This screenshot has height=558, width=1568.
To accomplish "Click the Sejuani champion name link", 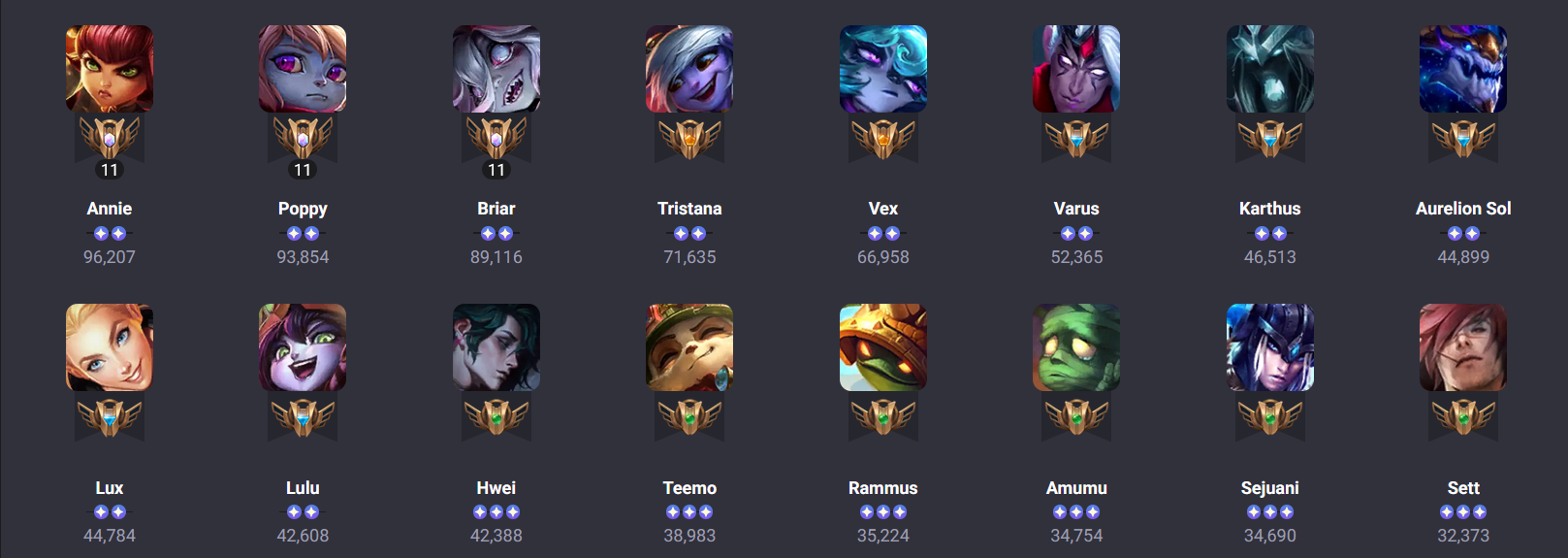I will tap(1269, 488).
